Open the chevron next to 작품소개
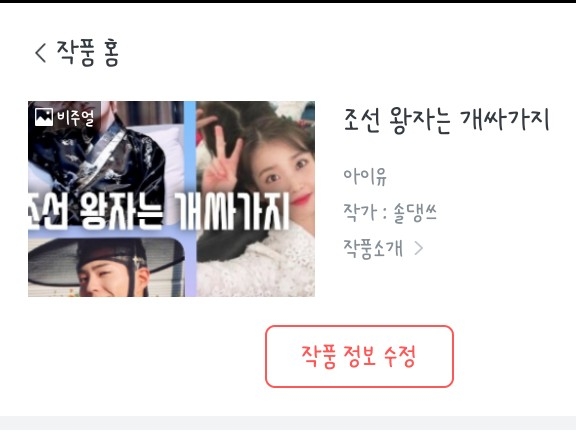Viewport: 576px width, 432px height. (418, 248)
